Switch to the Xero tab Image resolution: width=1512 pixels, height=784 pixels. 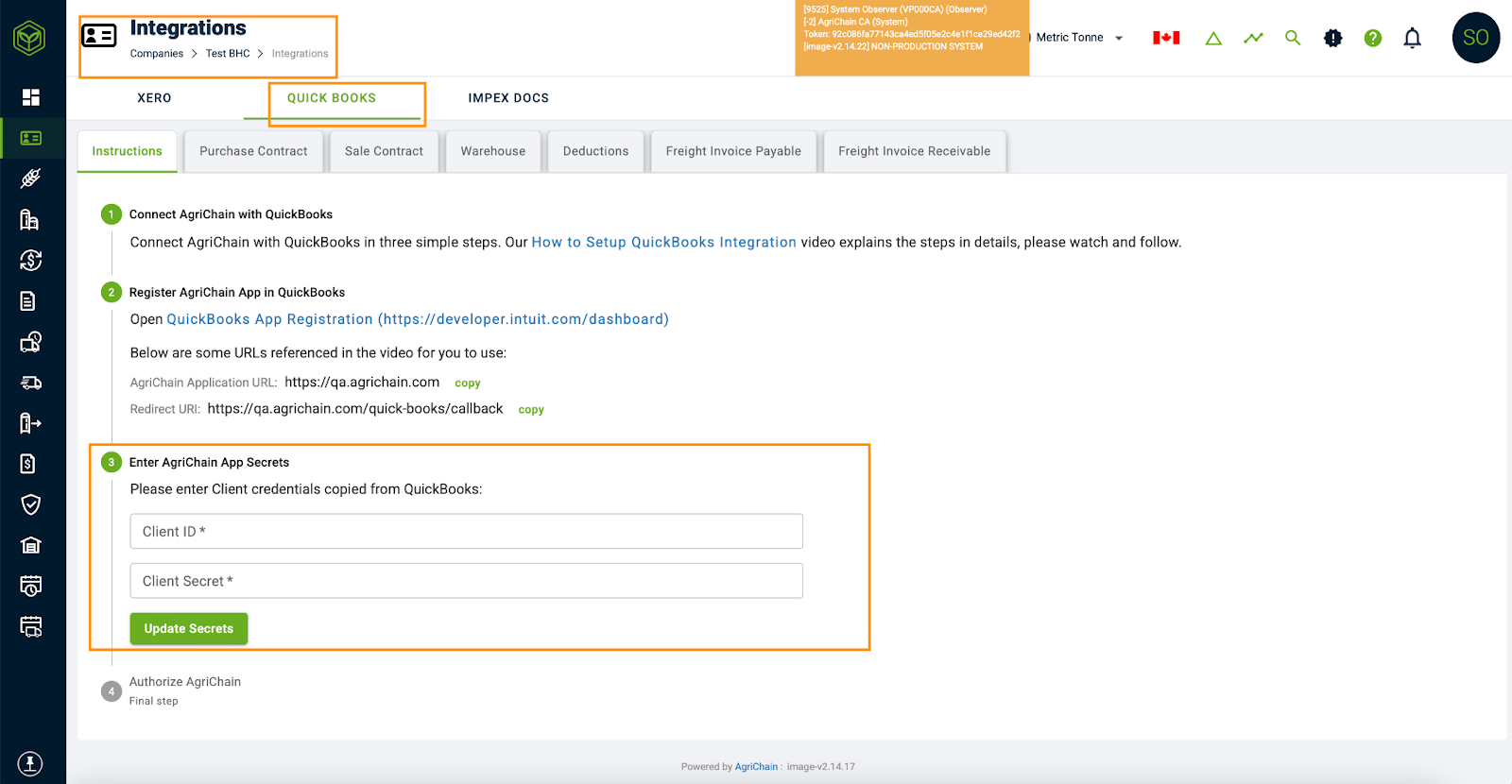(154, 98)
